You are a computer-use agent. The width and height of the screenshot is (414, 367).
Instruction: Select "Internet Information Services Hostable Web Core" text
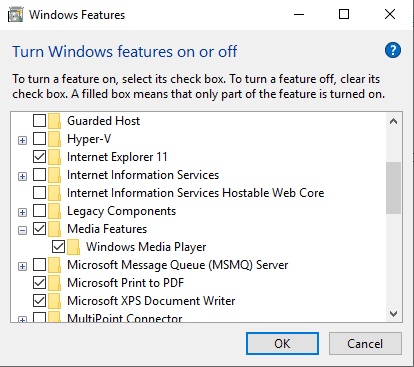pos(196,193)
